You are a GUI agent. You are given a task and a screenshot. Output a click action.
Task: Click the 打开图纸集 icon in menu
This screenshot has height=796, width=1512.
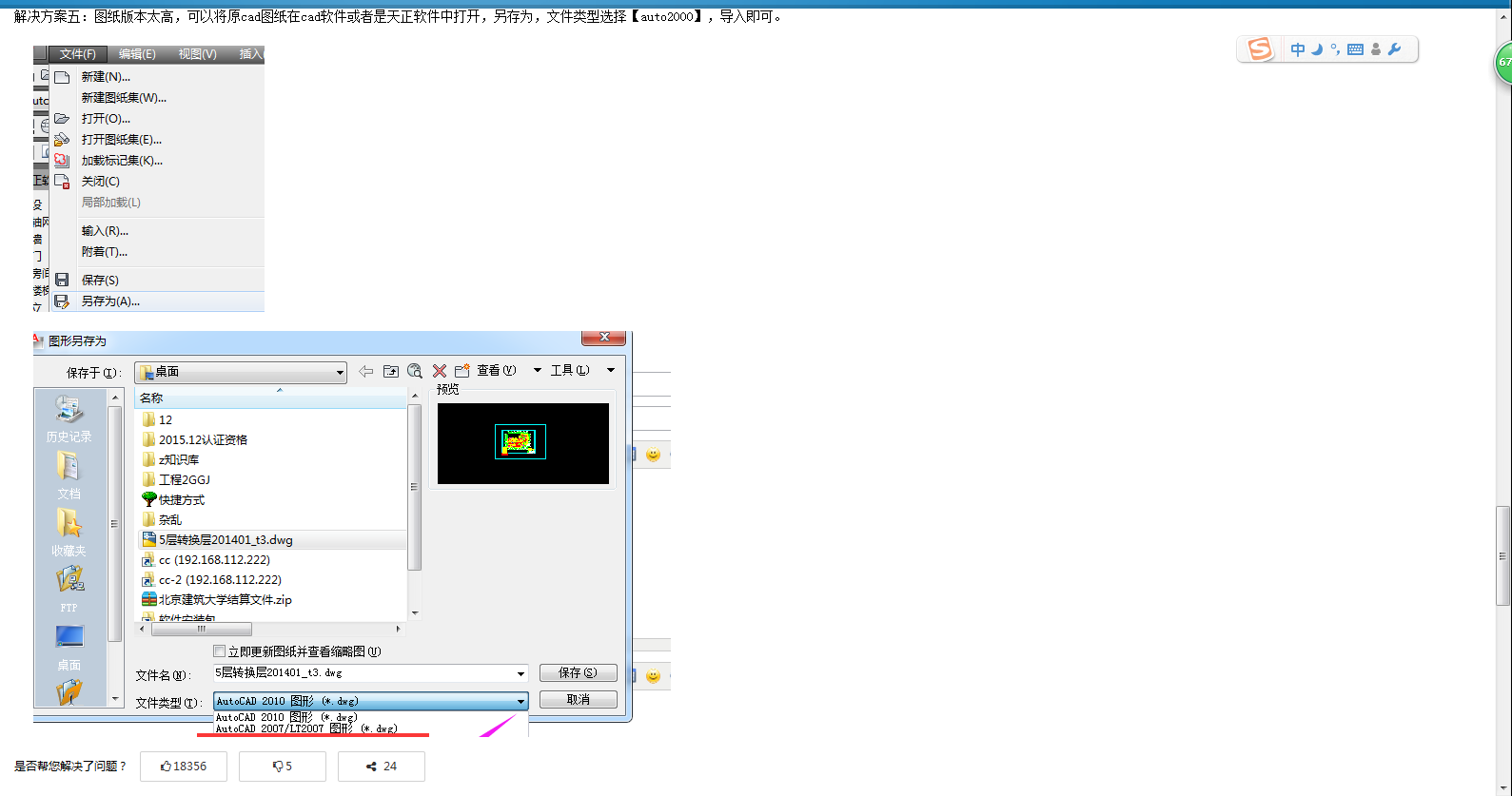[62, 140]
